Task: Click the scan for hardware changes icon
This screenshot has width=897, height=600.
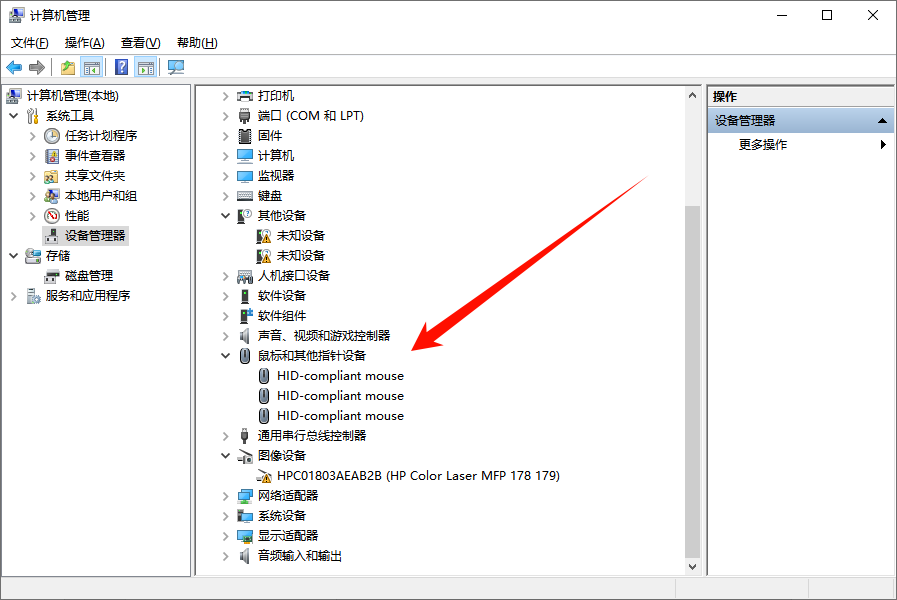Action: click(176, 67)
